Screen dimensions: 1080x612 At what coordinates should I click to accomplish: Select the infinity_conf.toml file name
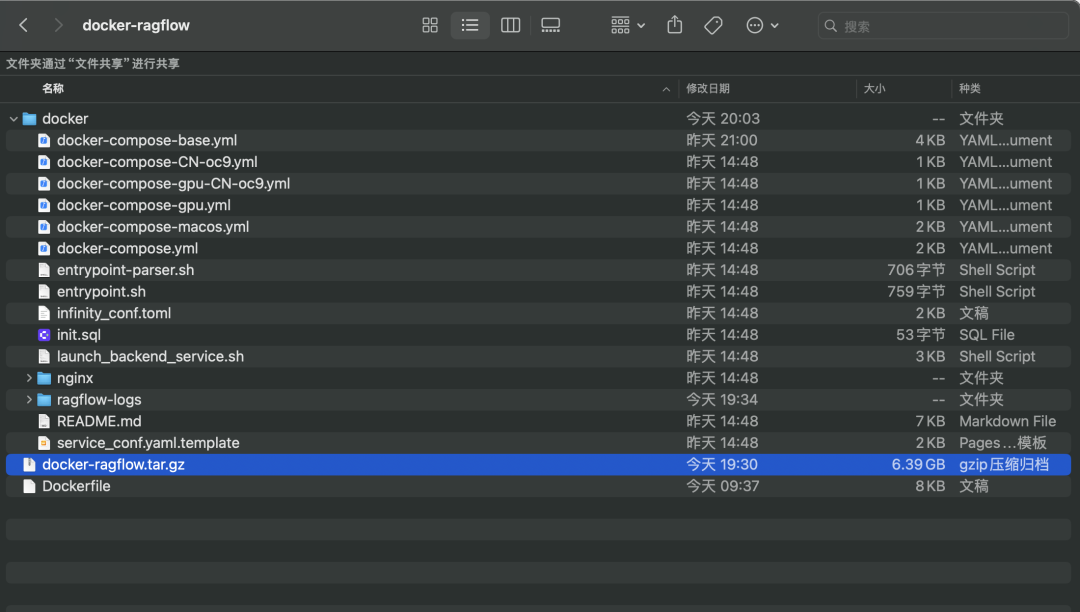pos(114,313)
